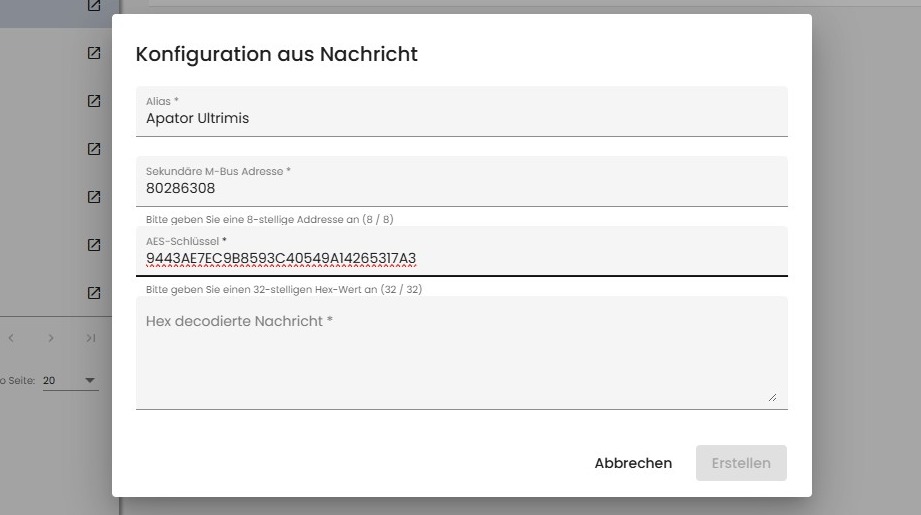Jump to the last table page
Screen dimensions: 921x515
click(91, 339)
